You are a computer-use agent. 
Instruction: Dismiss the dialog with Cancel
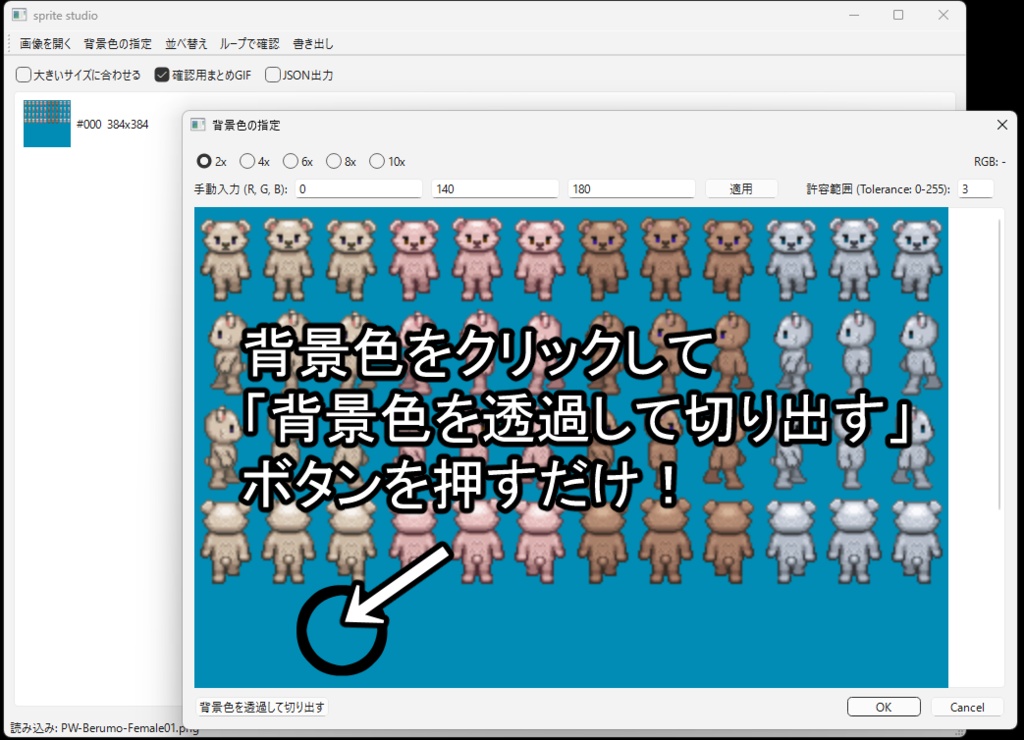pyautogui.click(x=966, y=706)
